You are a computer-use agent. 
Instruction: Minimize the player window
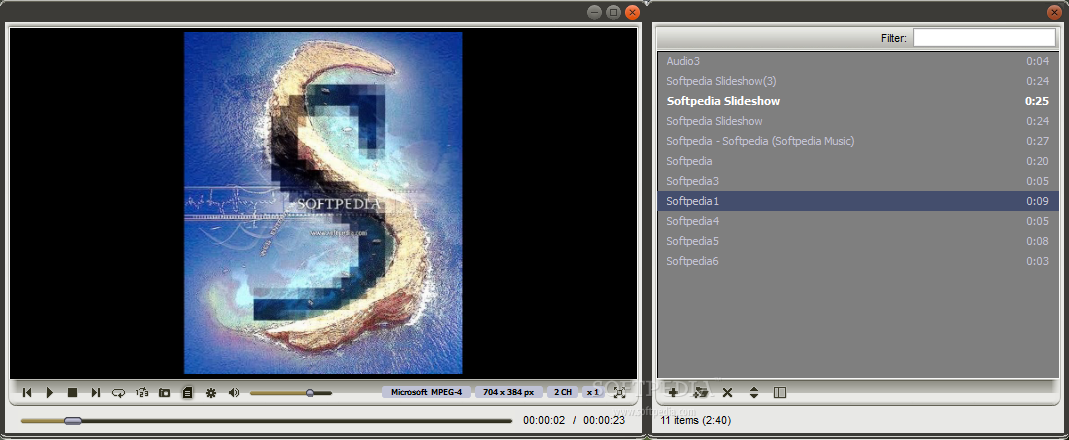(594, 12)
